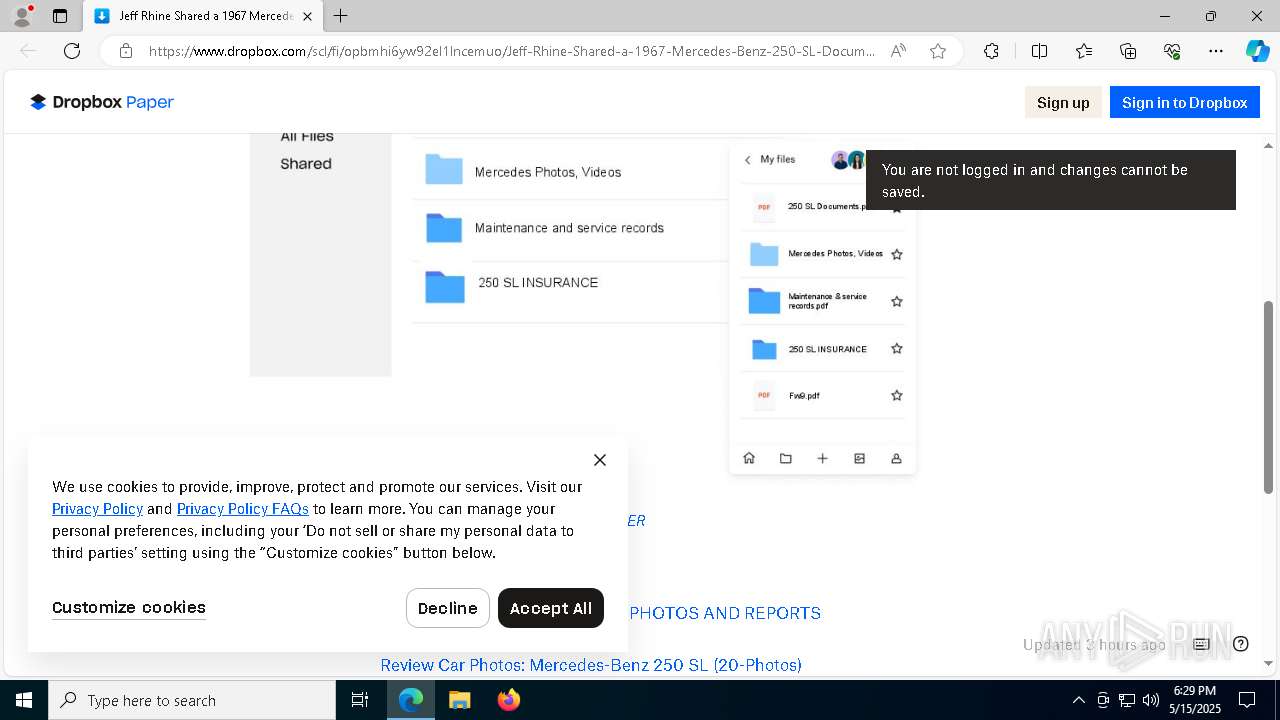Star the Mercedes Photos, Videos mobile row
This screenshot has height=720, width=1280.
click(897, 255)
